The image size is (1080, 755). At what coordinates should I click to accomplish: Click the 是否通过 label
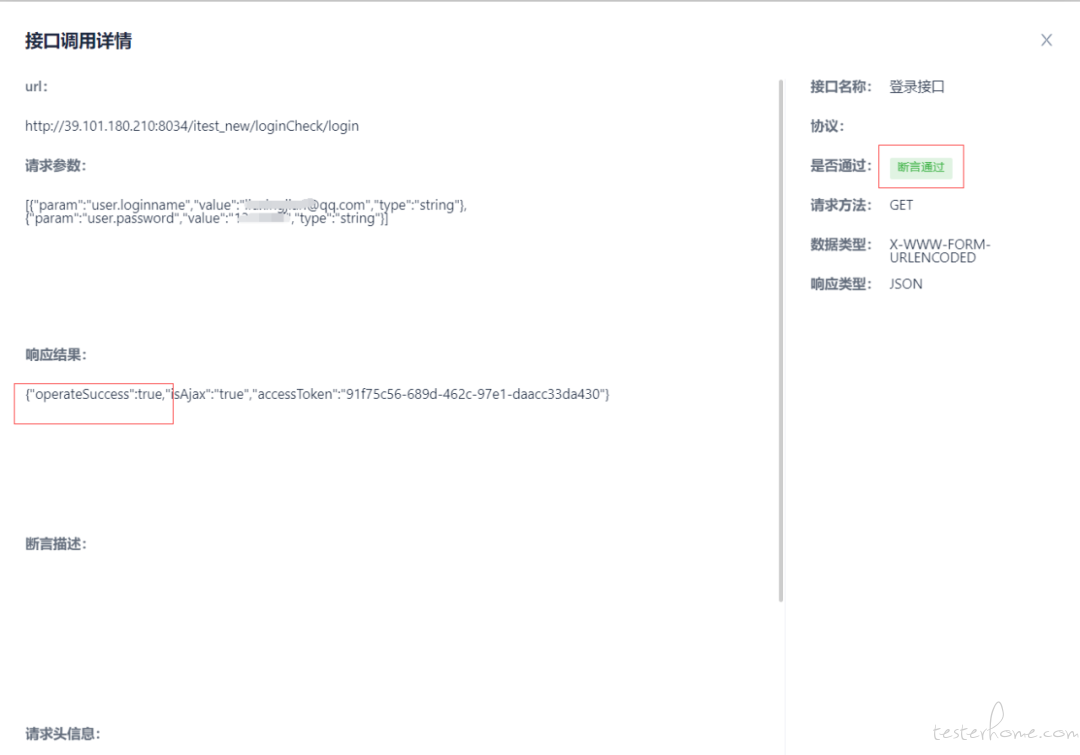[x=841, y=166]
